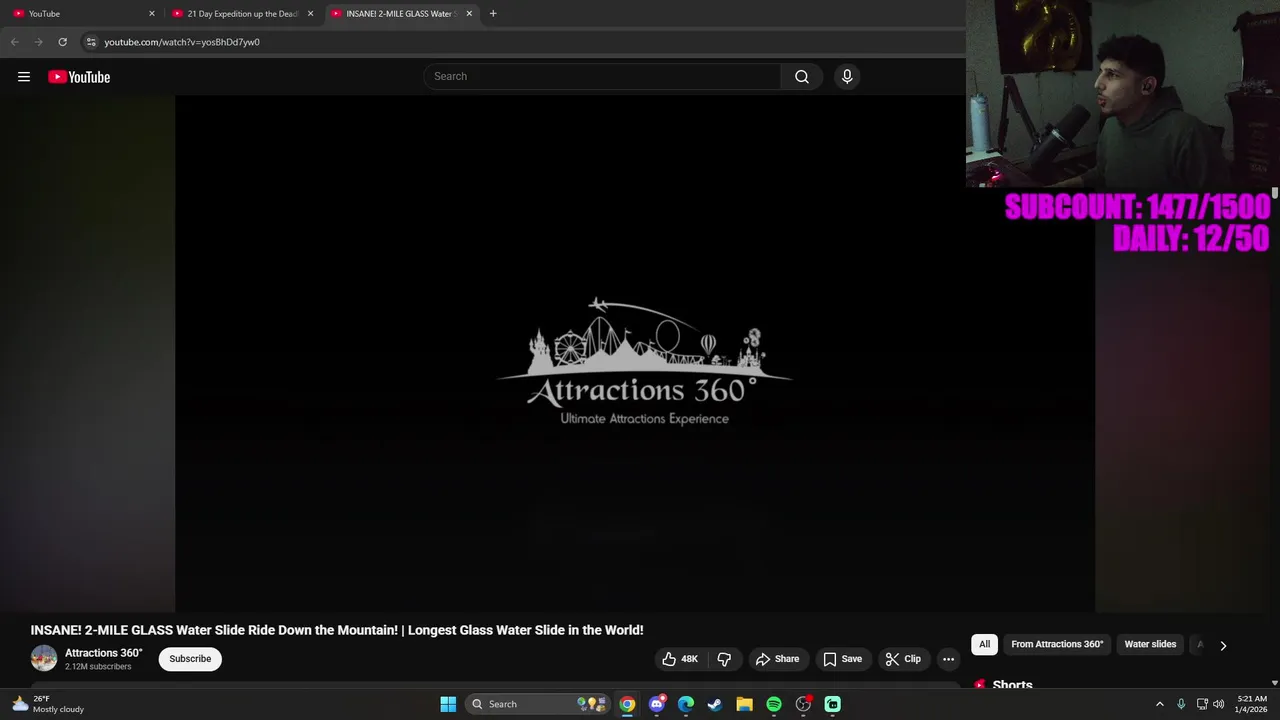The height and width of the screenshot is (720, 1280).
Task: Start voice search with microphone icon
Action: coord(847,76)
